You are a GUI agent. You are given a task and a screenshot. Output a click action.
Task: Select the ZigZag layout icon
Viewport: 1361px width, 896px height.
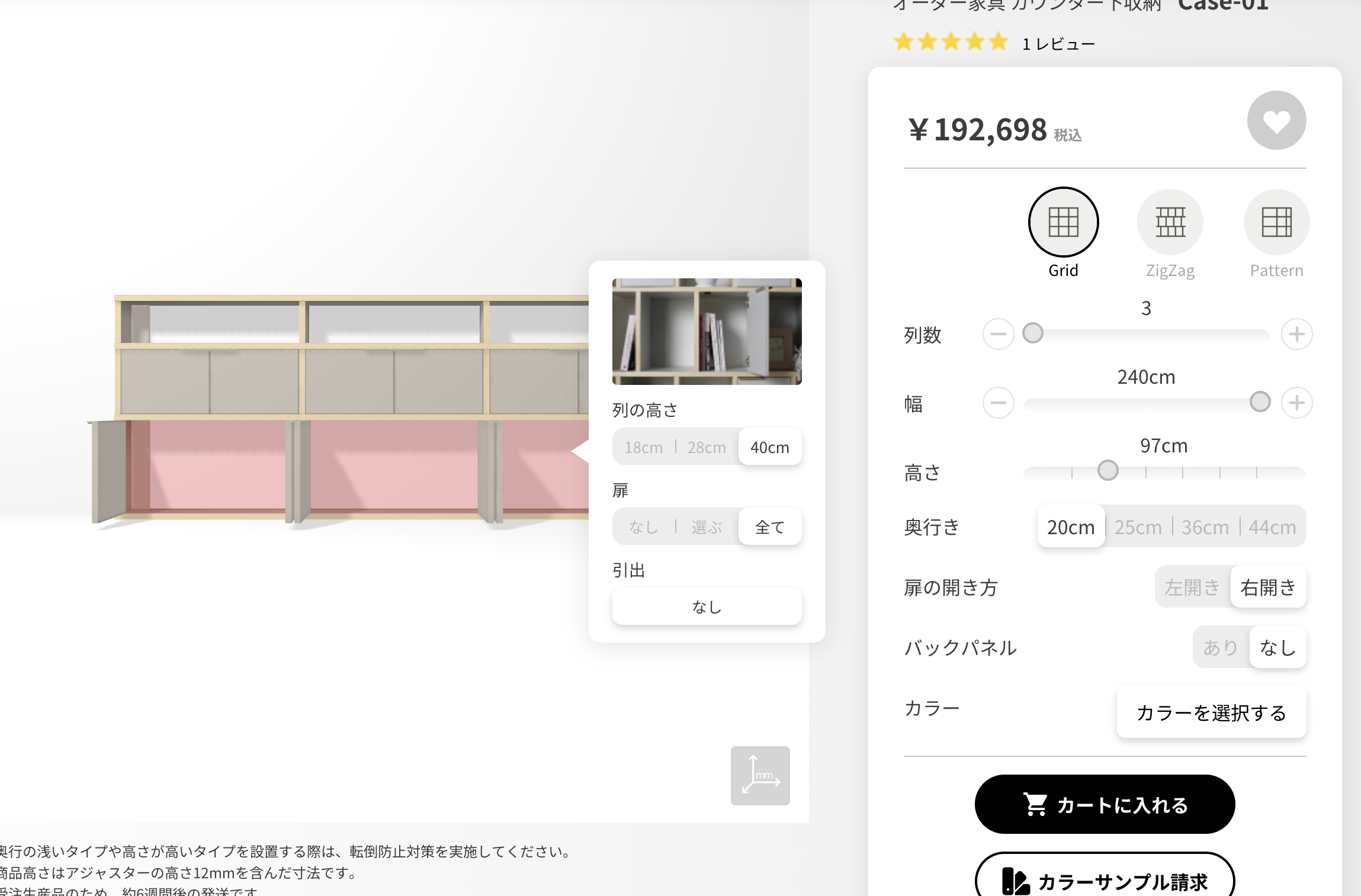click(1170, 222)
